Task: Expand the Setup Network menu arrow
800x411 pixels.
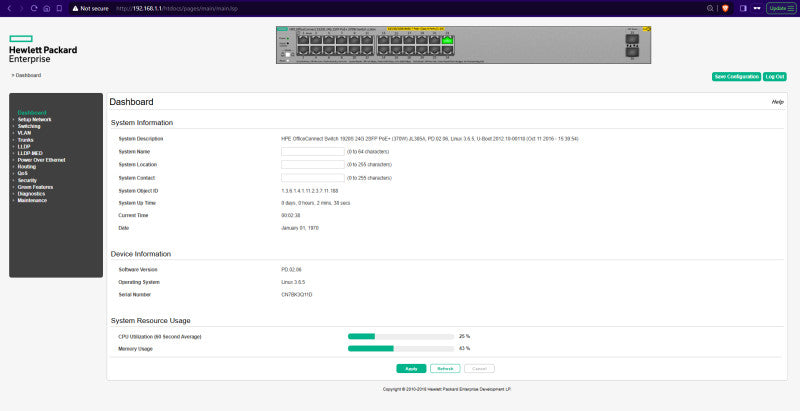Action: click(14, 119)
